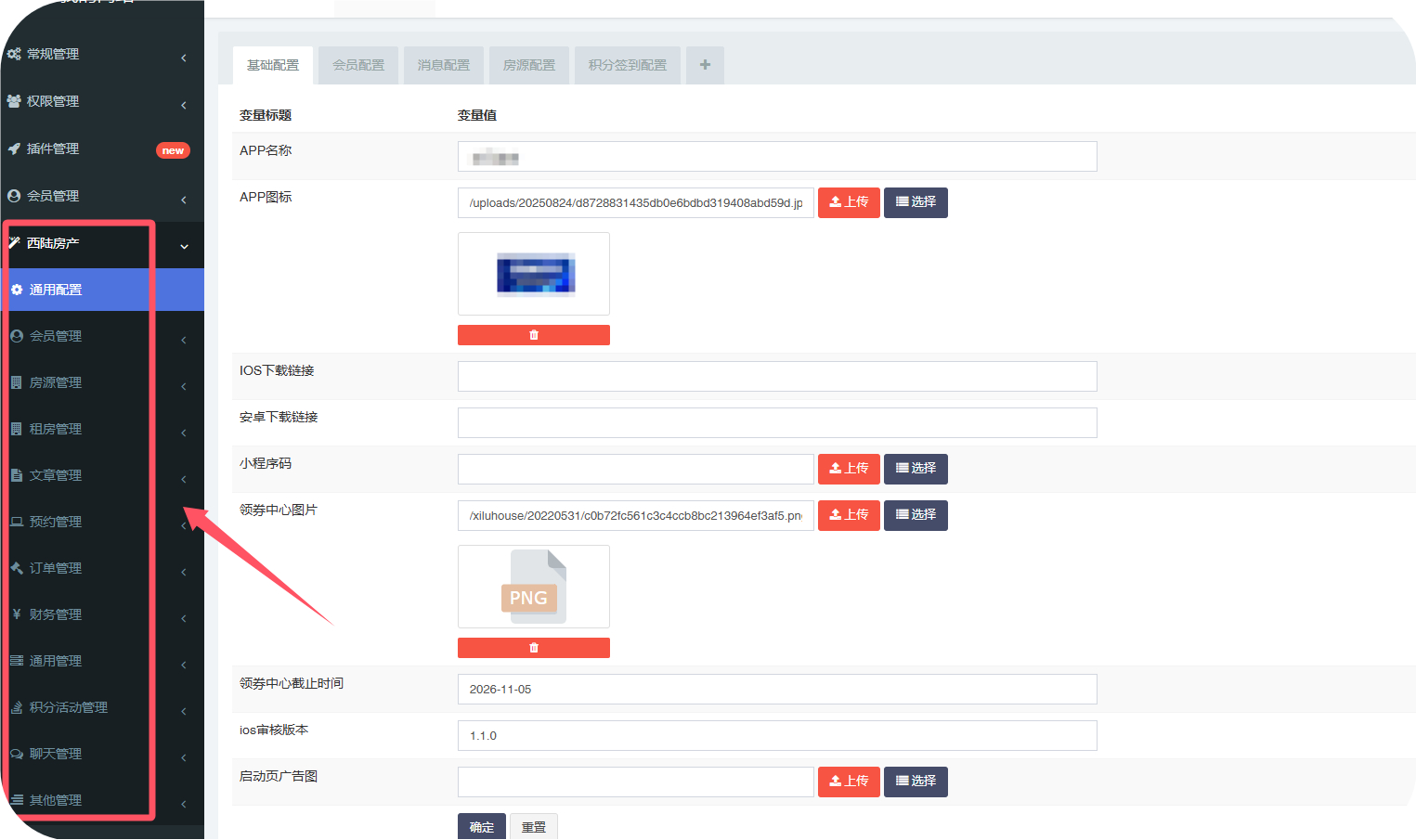Click the plus icon tab to add config

tap(705, 65)
